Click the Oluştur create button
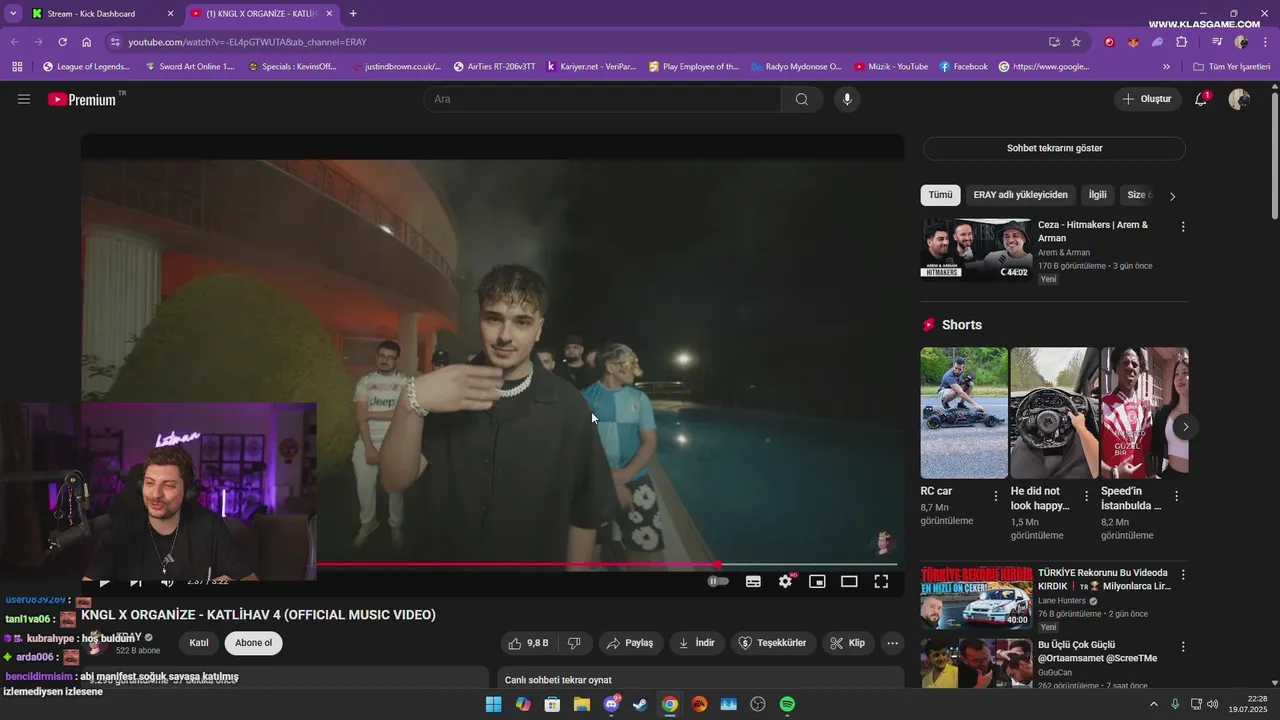The image size is (1280, 720). click(x=1147, y=99)
